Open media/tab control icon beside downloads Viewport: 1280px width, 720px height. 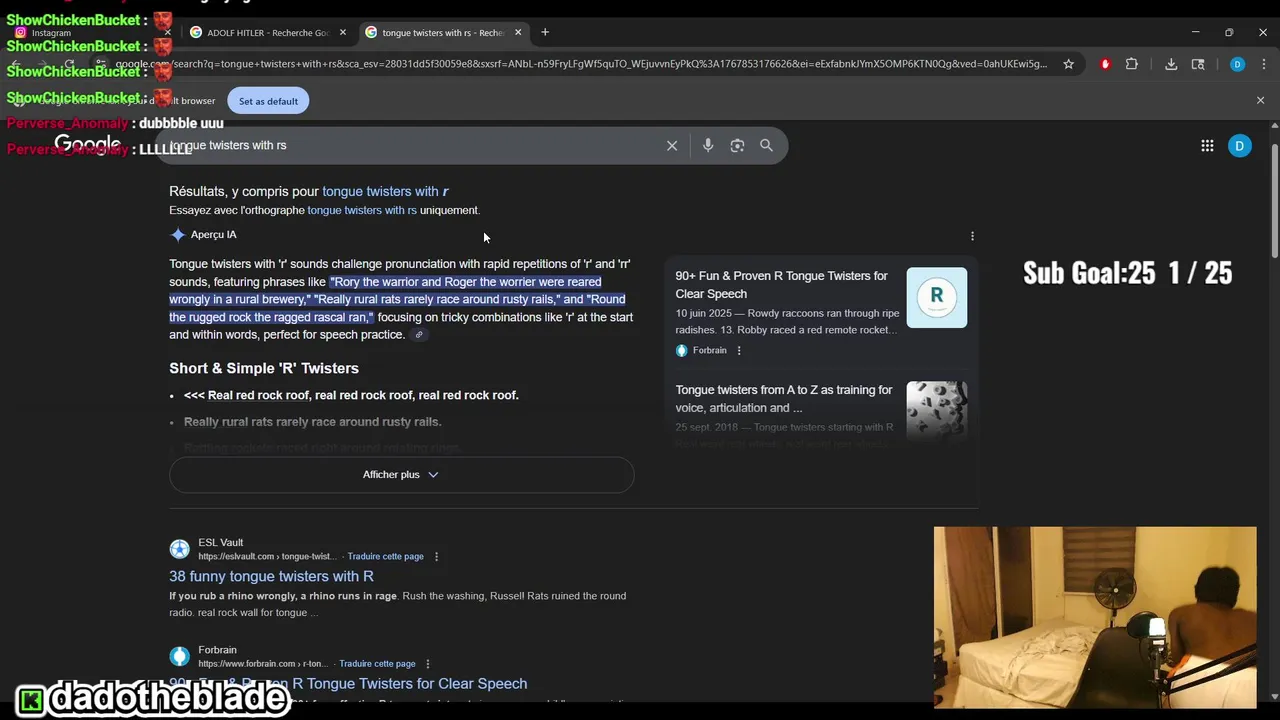tap(1198, 64)
